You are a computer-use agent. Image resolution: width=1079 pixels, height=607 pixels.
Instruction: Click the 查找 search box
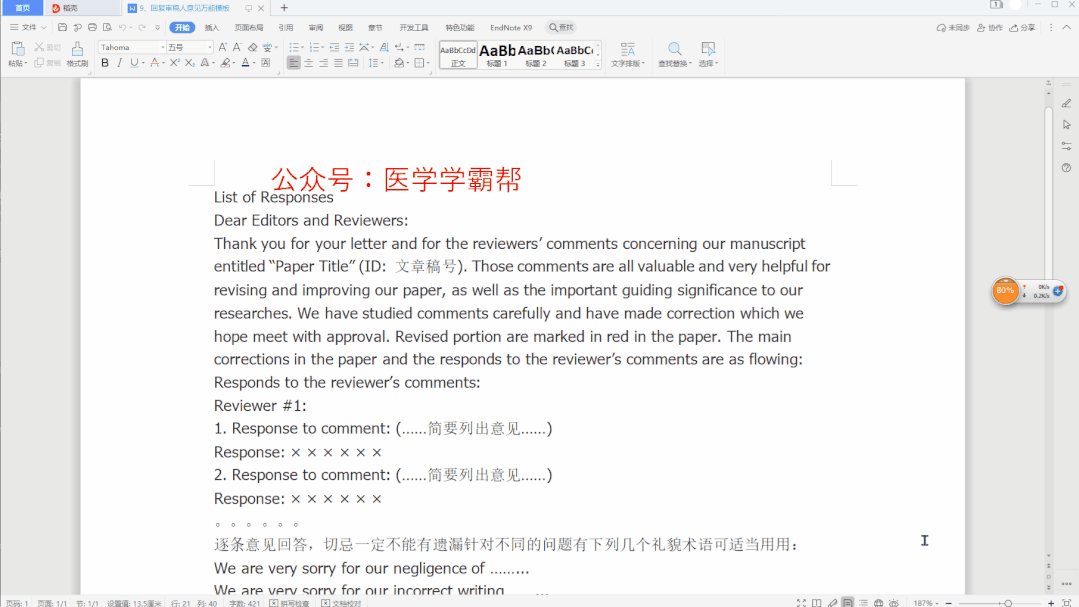pyautogui.click(x=562, y=28)
